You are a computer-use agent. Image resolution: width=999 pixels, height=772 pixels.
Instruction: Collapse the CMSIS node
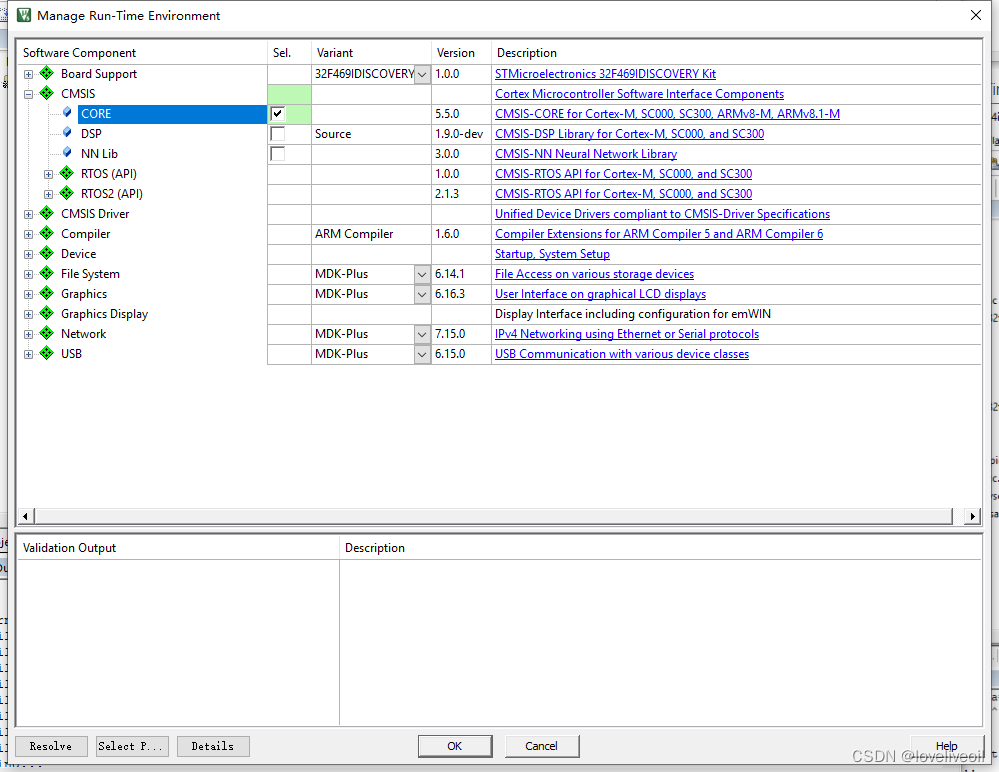pyautogui.click(x=28, y=94)
